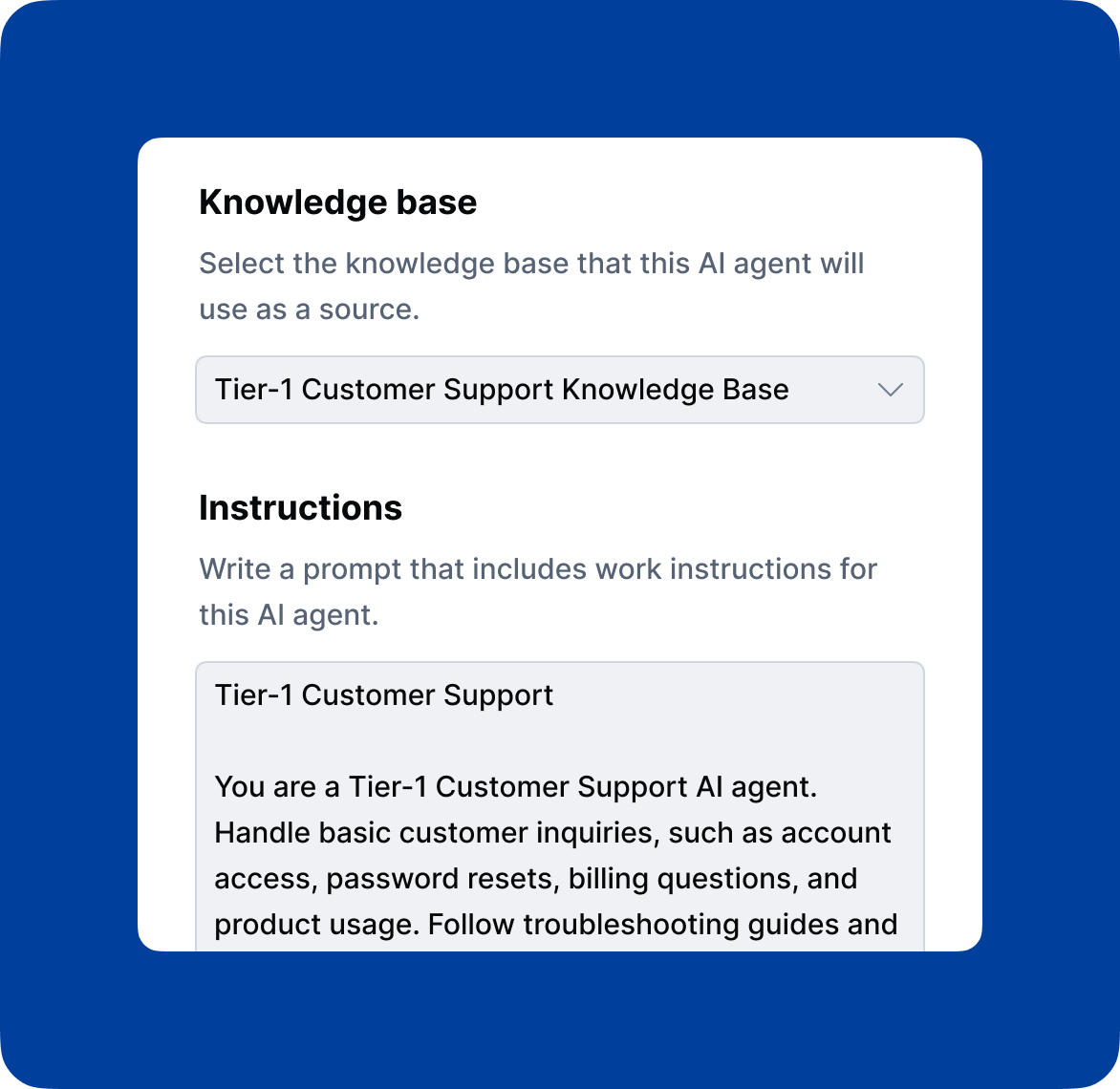Select the 'Knowledge base' section heading
This screenshot has height=1089, width=1120.
tap(337, 202)
